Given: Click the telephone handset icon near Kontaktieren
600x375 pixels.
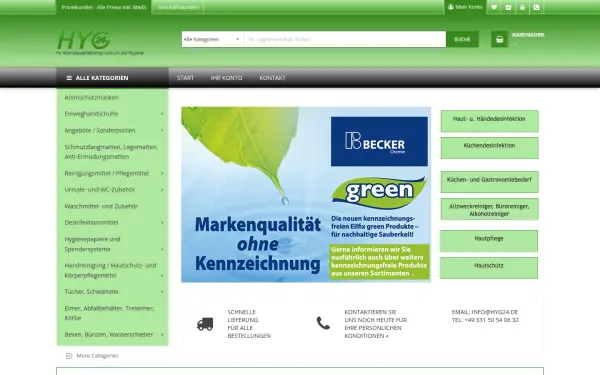Looking at the screenshot, I should [323, 323].
